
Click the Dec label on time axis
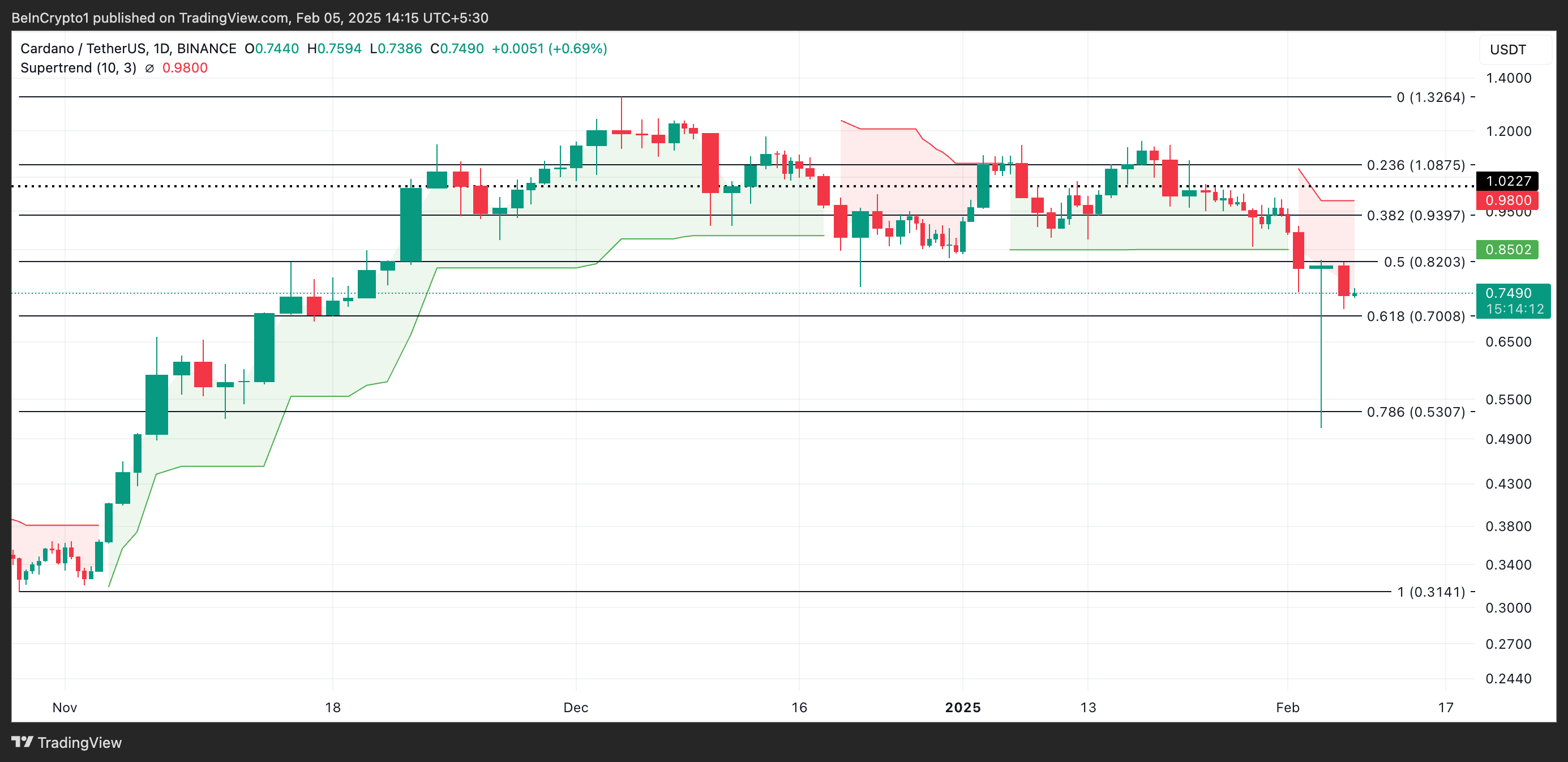[575, 707]
